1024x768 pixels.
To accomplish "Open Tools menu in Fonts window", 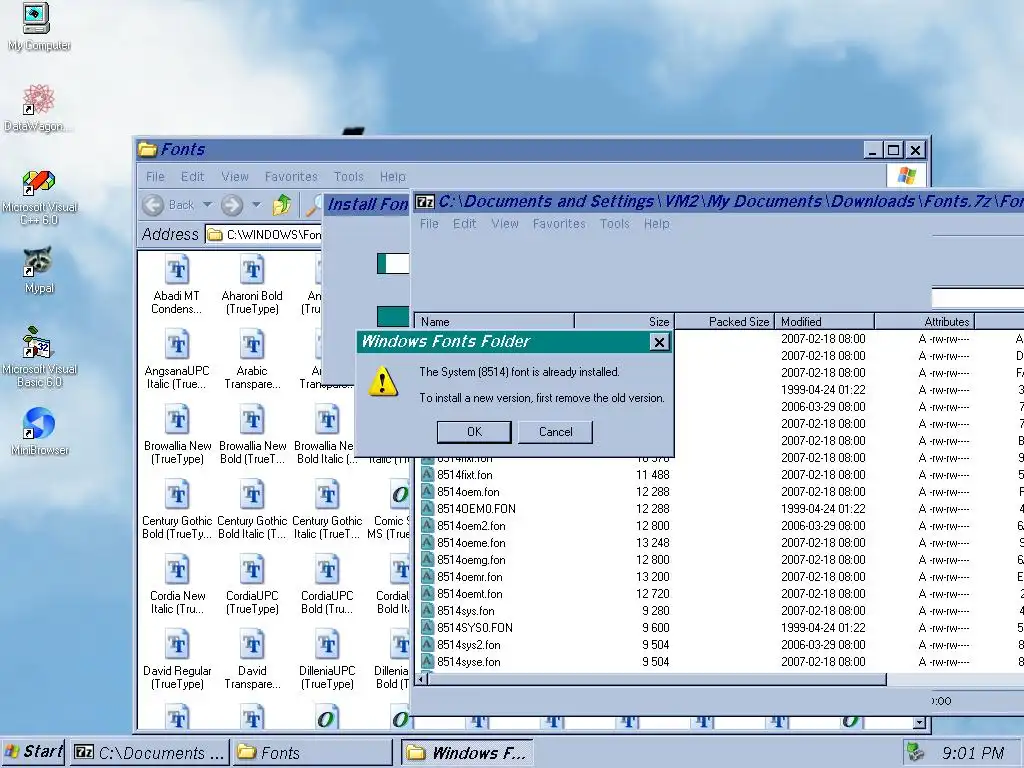I will [x=349, y=176].
